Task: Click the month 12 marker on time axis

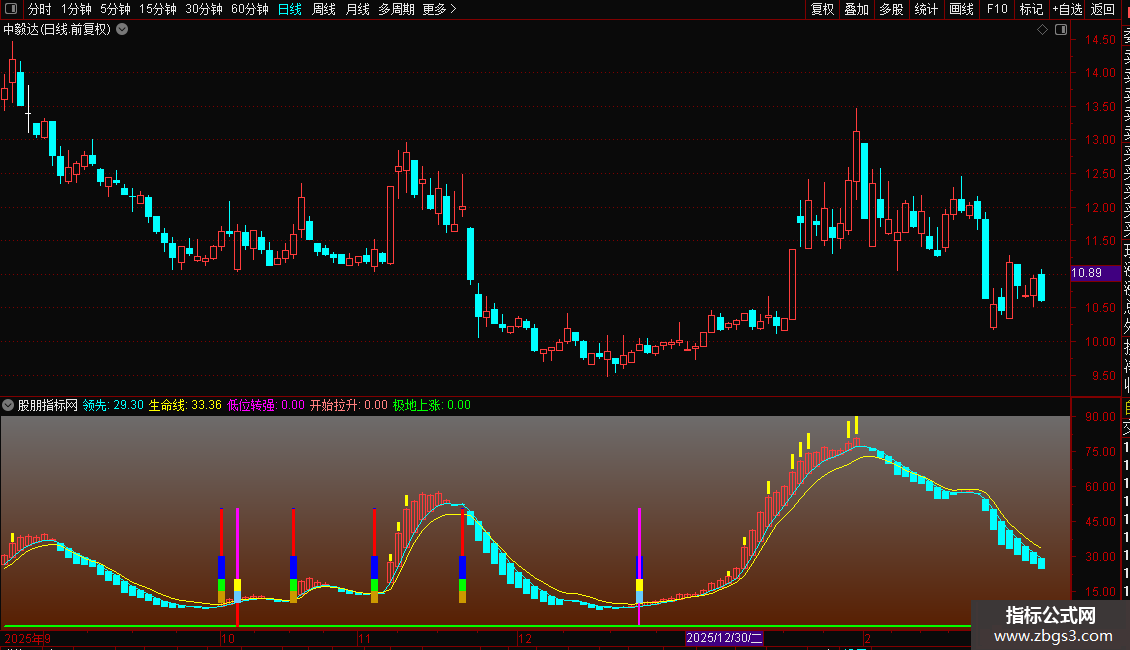Action: click(x=525, y=638)
